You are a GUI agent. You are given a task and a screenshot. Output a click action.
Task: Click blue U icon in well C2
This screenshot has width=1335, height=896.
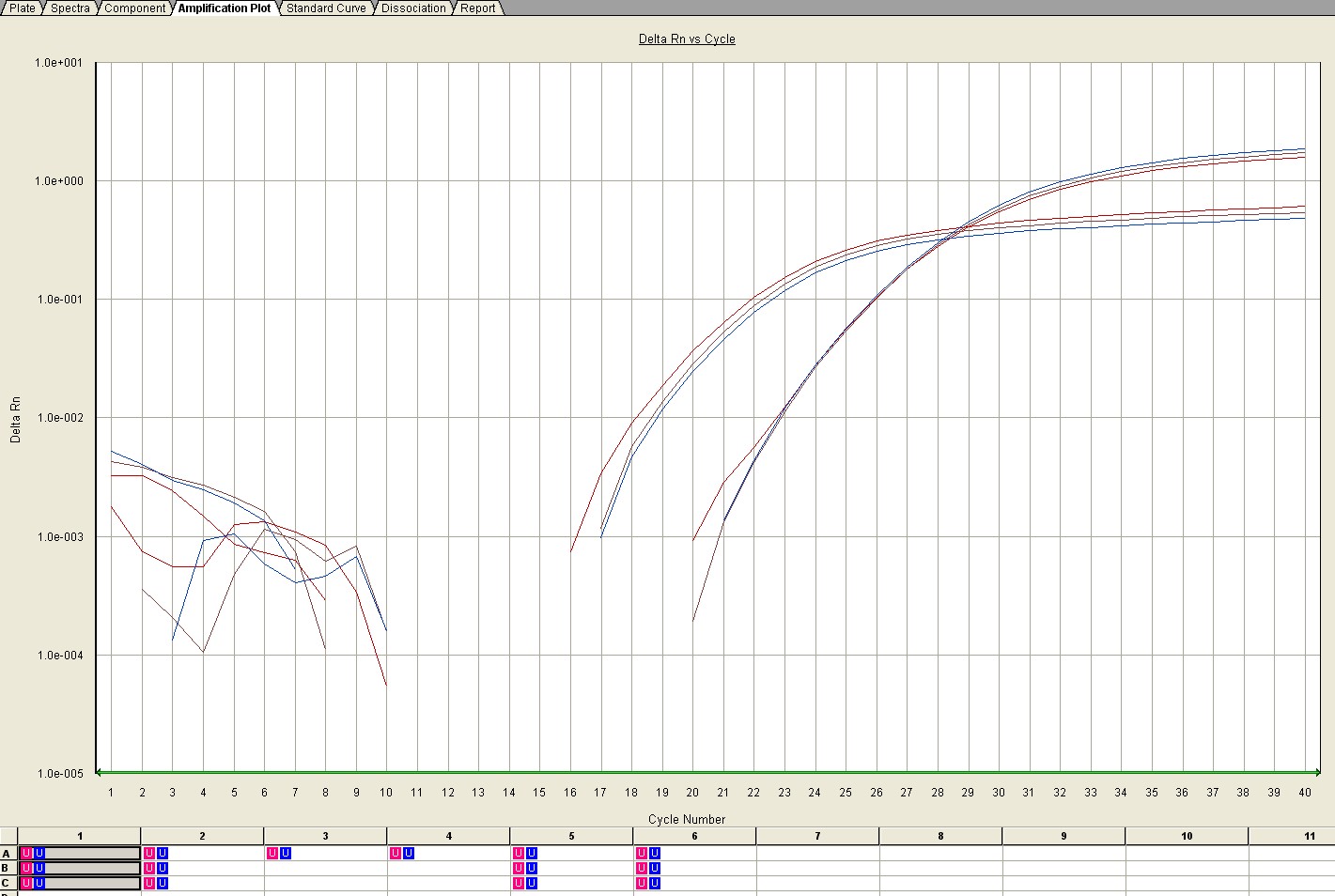coord(163,884)
